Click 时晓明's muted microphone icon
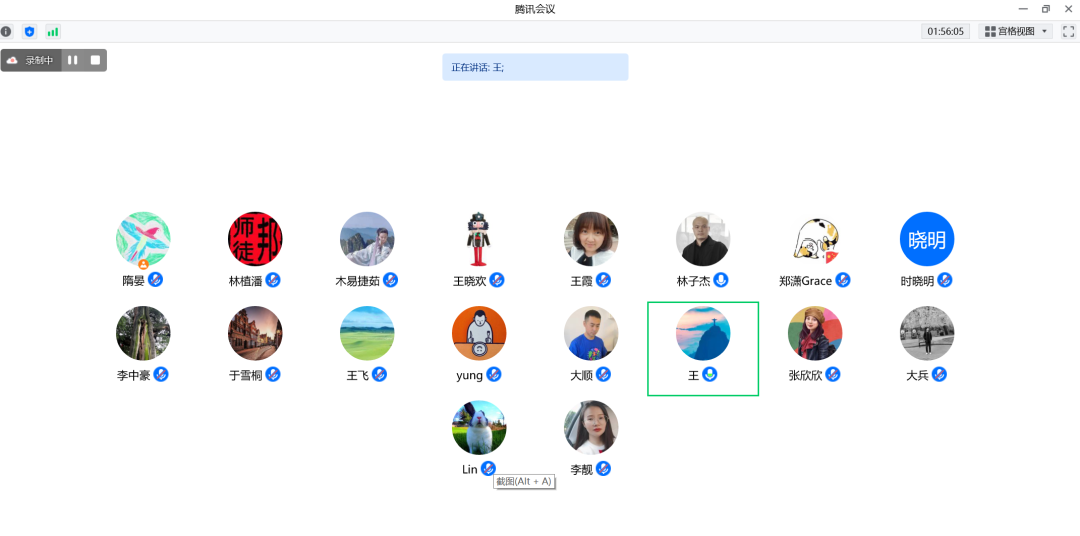The image size is (1080, 536). coord(944,280)
